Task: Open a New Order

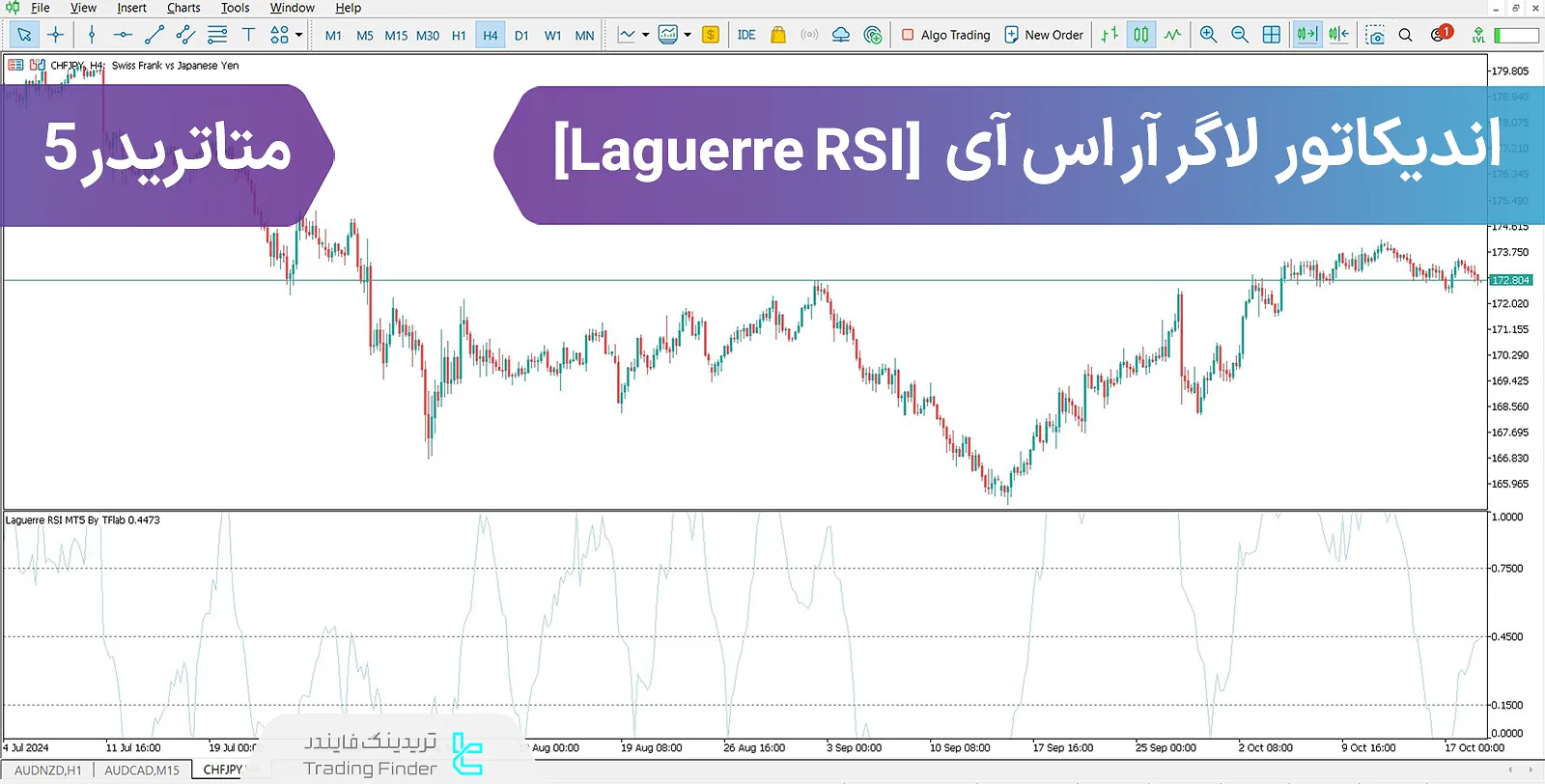Action: pos(1044,35)
